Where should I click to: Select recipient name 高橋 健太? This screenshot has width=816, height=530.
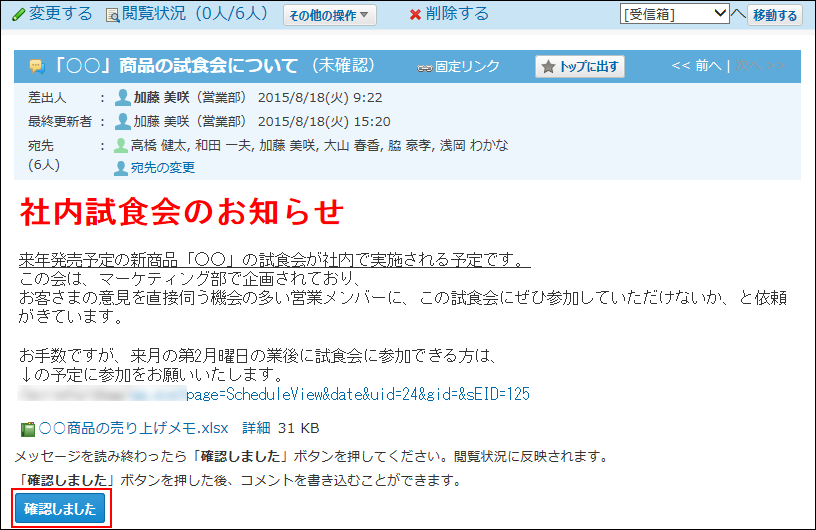tap(160, 145)
